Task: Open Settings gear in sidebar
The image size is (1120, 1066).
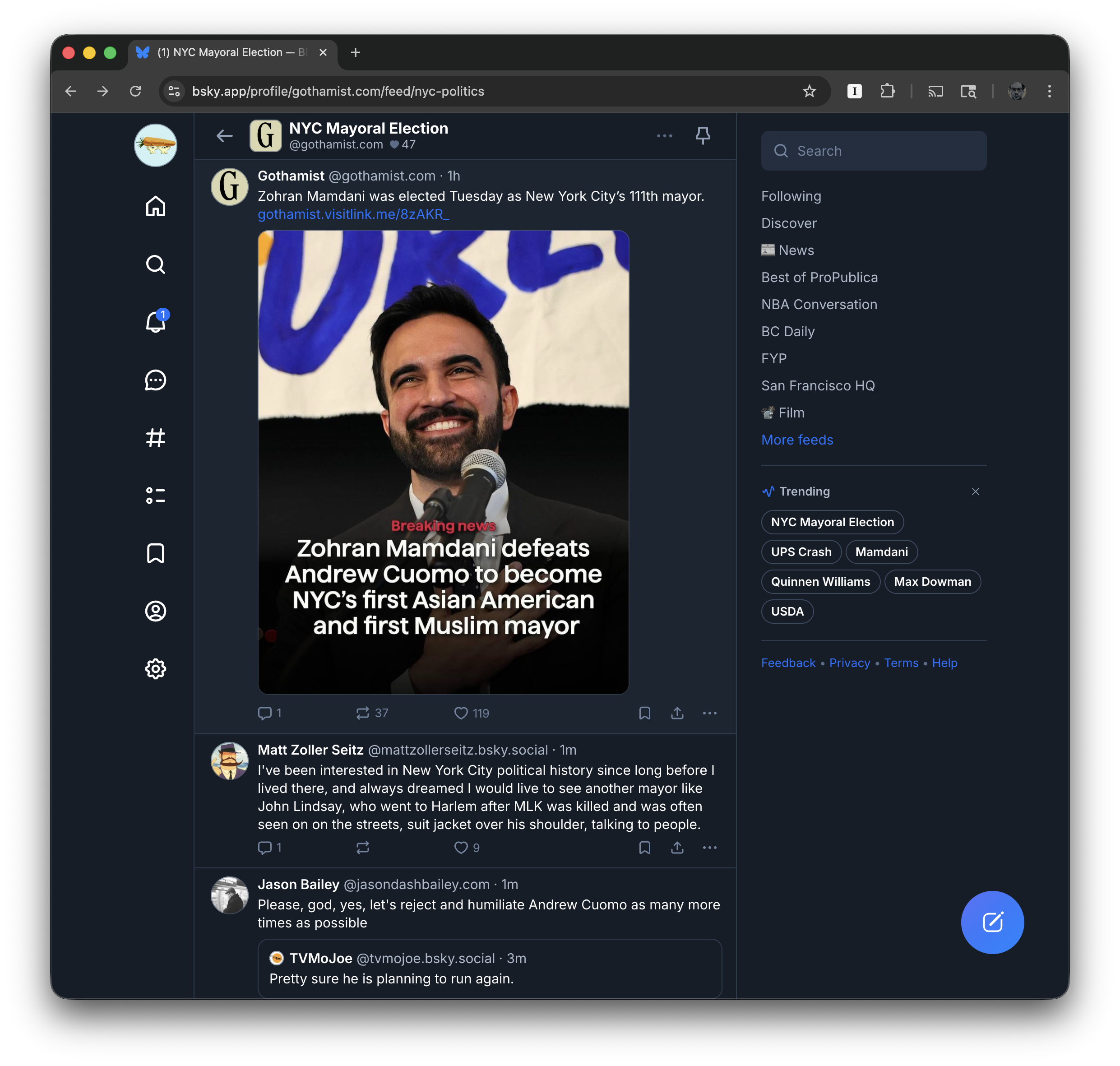Action: pyautogui.click(x=155, y=669)
